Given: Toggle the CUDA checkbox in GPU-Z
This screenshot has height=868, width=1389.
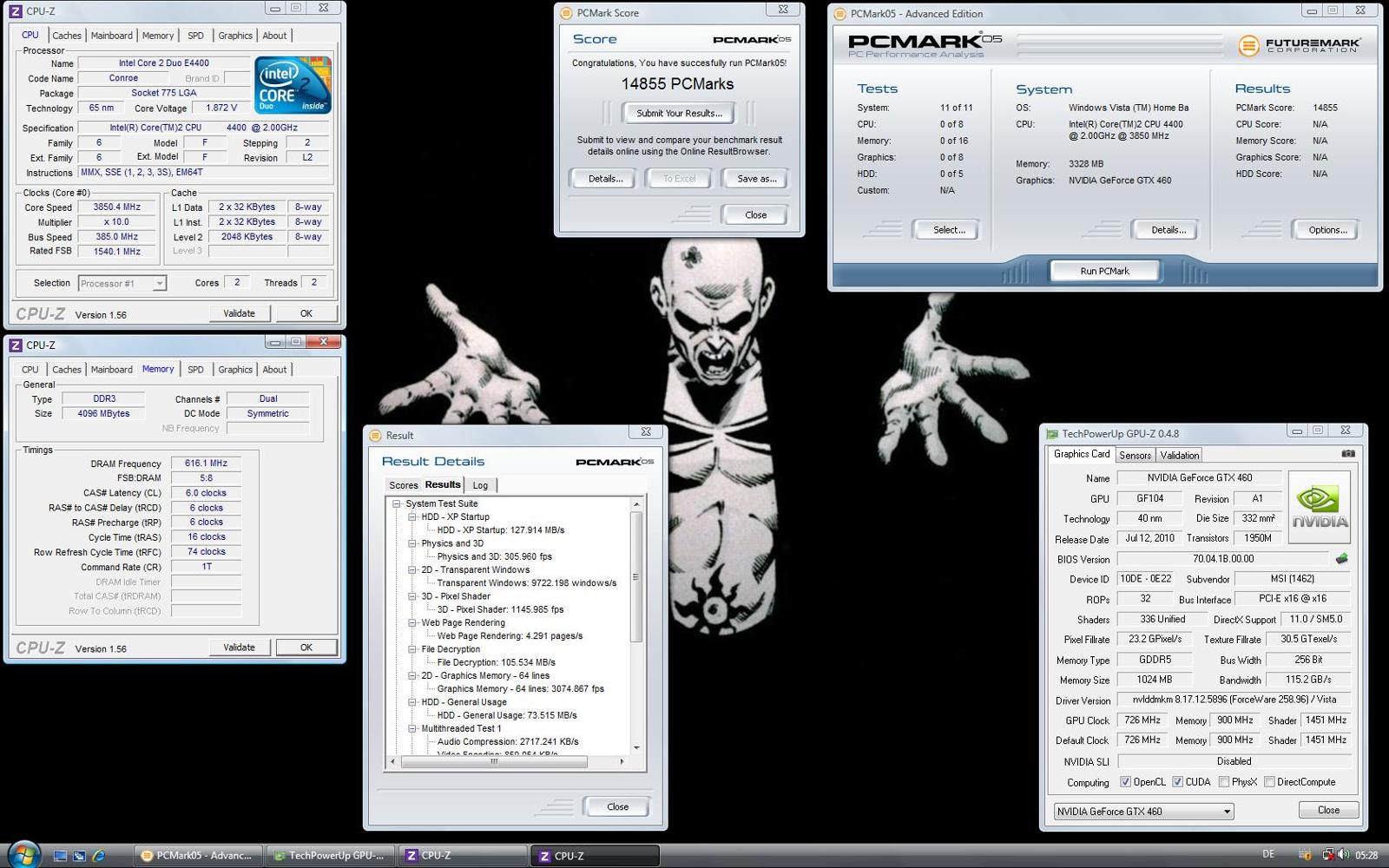Looking at the screenshot, I should pyautogui.click(x=1177, y=782).
